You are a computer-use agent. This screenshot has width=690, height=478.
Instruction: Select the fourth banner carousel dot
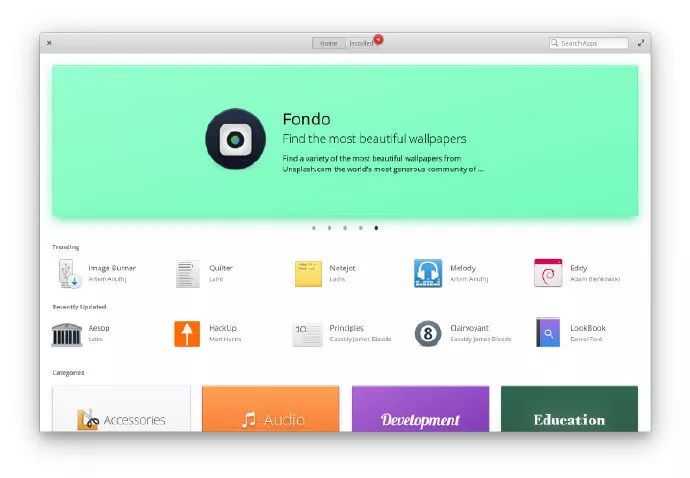360,228
